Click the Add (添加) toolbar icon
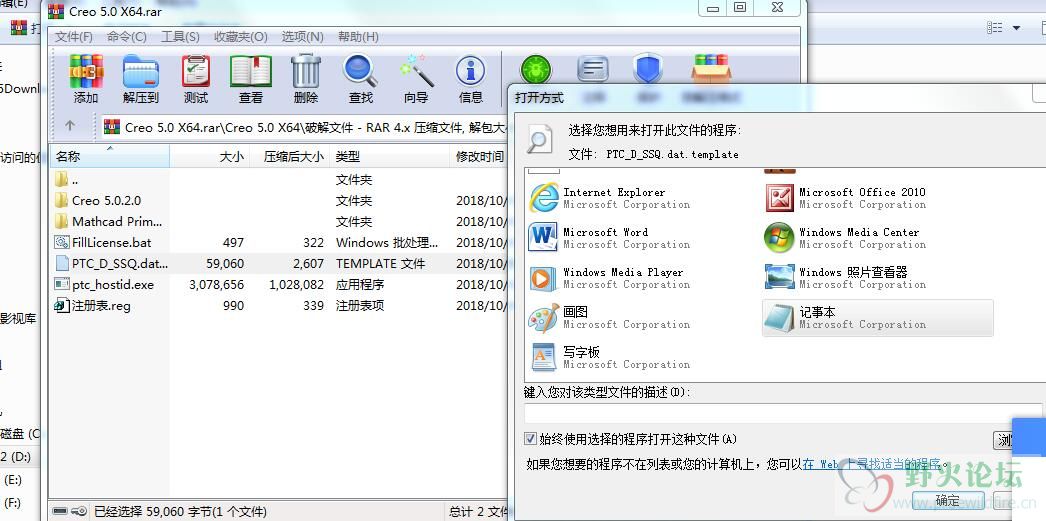This screenshot has width=1046, height=521. (x=86, y=79)
